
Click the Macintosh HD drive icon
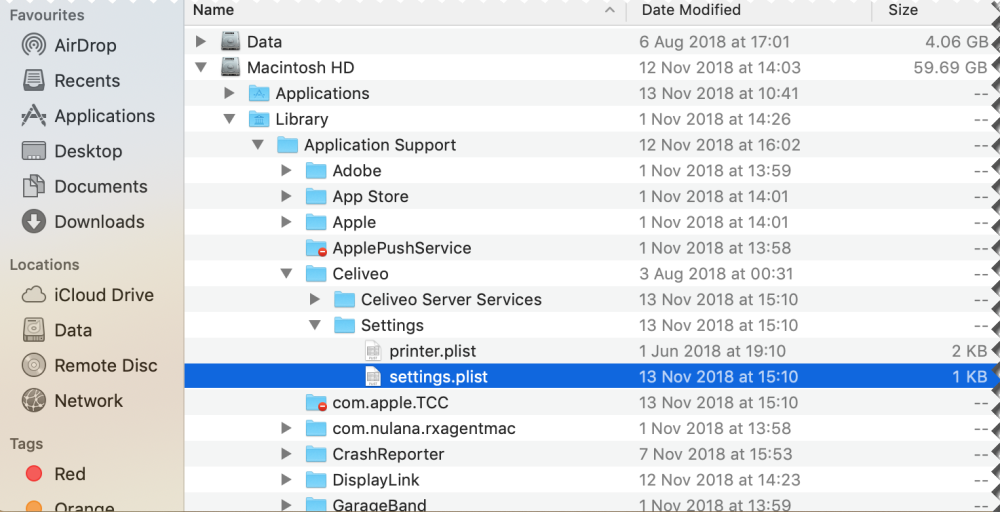coord(231,68)
